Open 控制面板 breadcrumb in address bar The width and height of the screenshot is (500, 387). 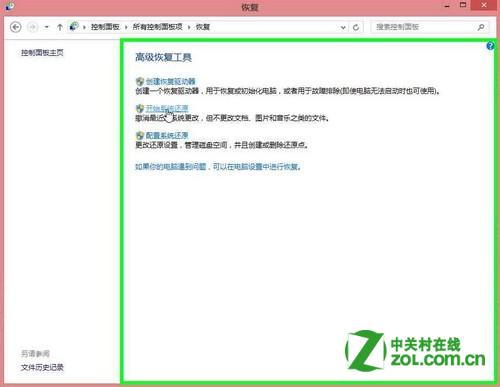(105, 27)
